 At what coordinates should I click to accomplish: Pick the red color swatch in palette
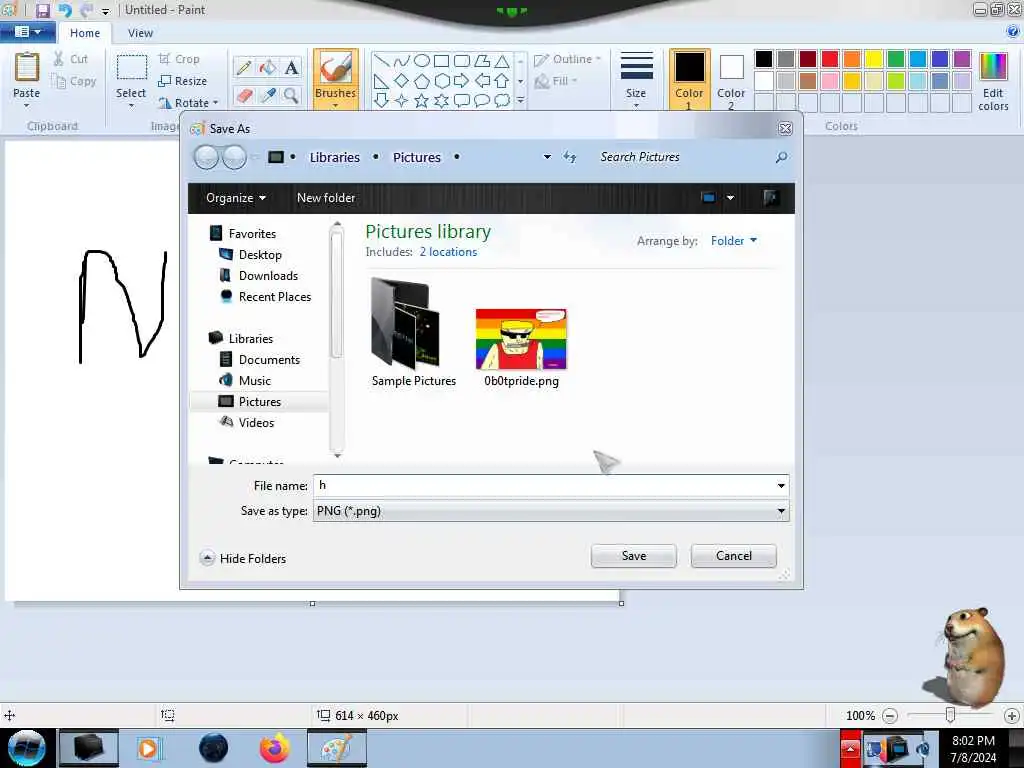pyautogui.click(x=829, y=59)
